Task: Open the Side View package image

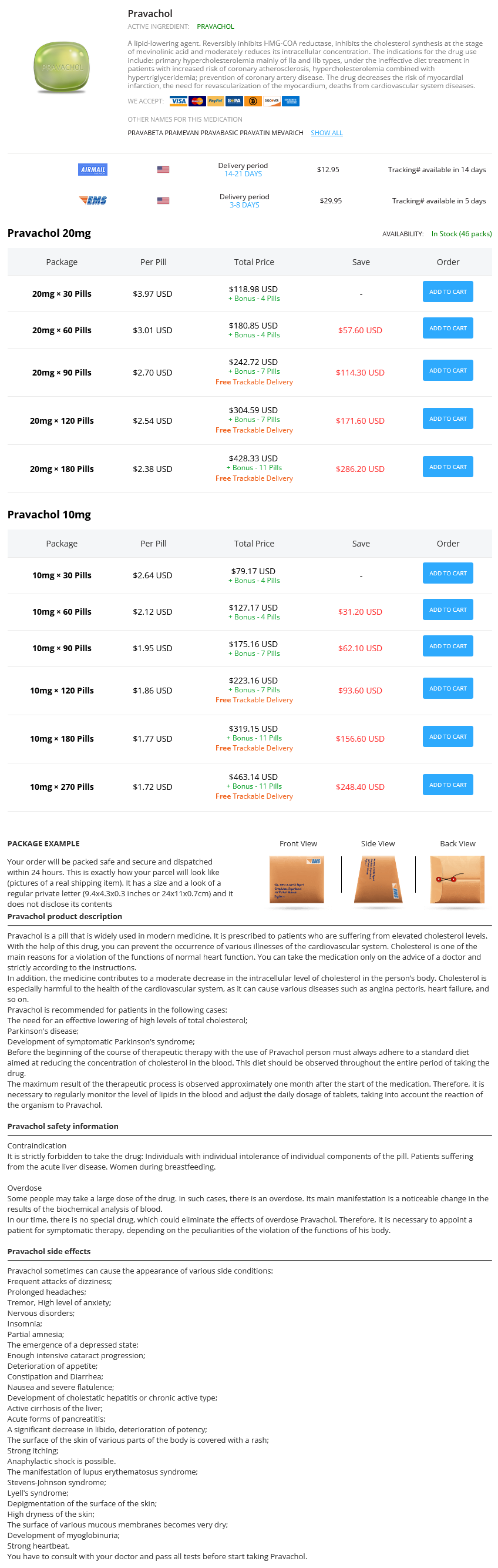Action: click(378, 880)
